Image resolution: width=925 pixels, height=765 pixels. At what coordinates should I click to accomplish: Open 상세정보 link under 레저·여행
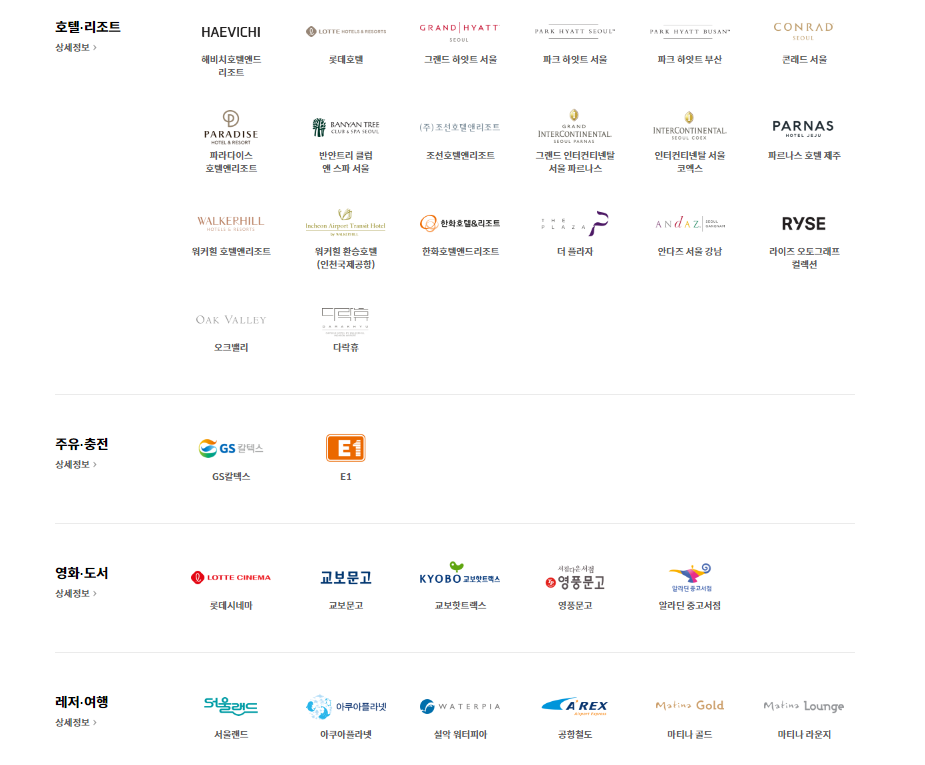click(76, 723)
